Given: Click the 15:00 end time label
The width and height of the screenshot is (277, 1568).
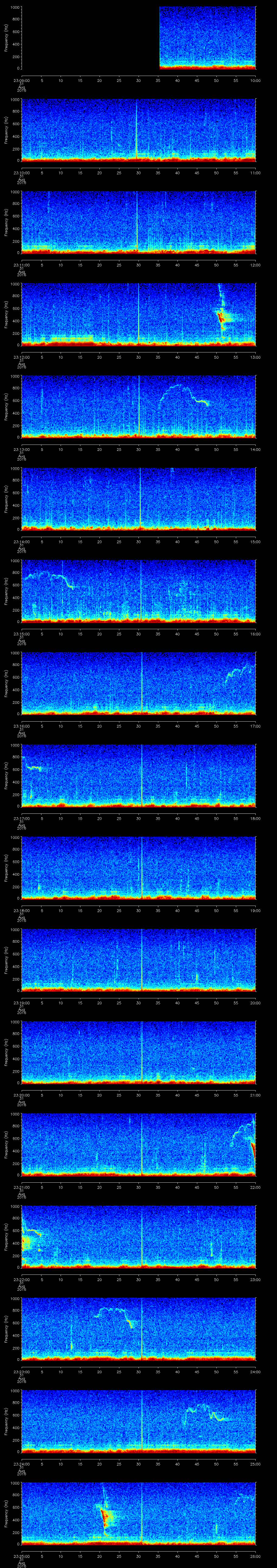Looking at the screenshot, I should 255,542.
